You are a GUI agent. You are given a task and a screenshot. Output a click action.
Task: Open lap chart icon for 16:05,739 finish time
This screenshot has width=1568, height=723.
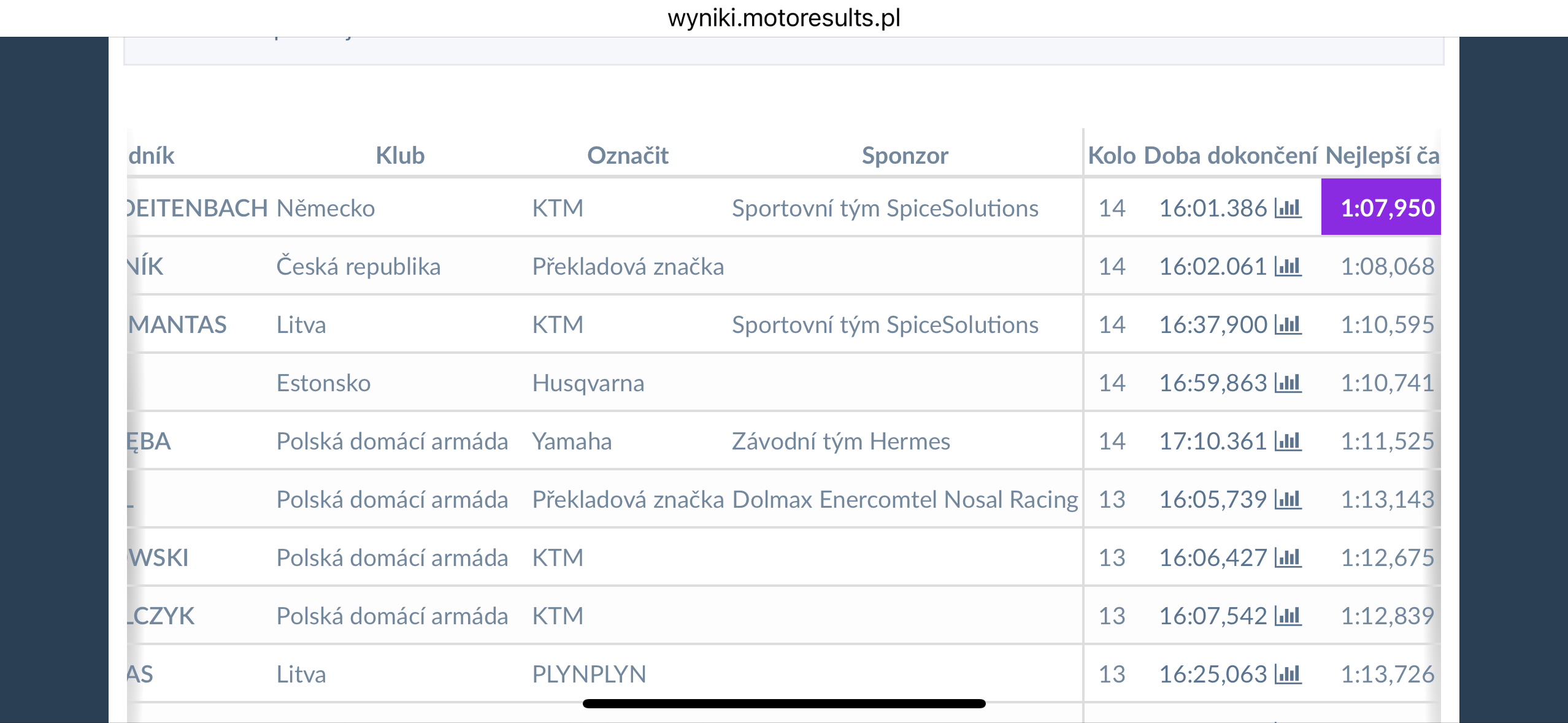[x=1288, y=500]
